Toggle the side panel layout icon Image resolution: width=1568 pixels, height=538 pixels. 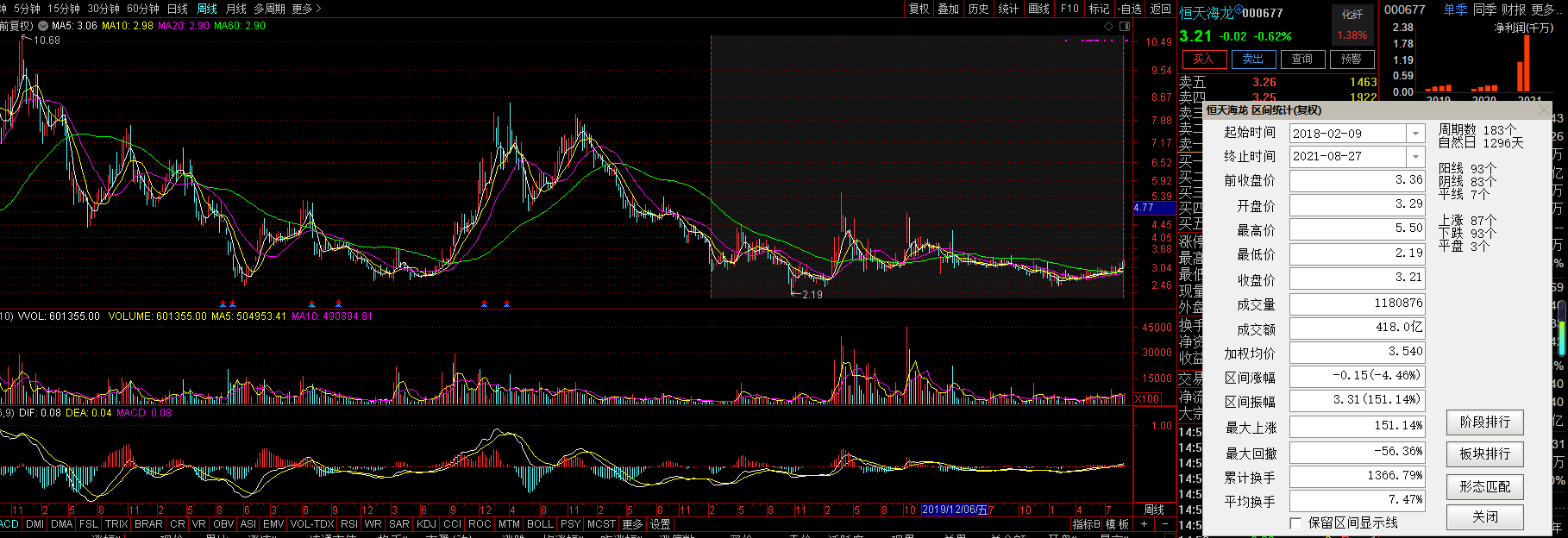1124,26
